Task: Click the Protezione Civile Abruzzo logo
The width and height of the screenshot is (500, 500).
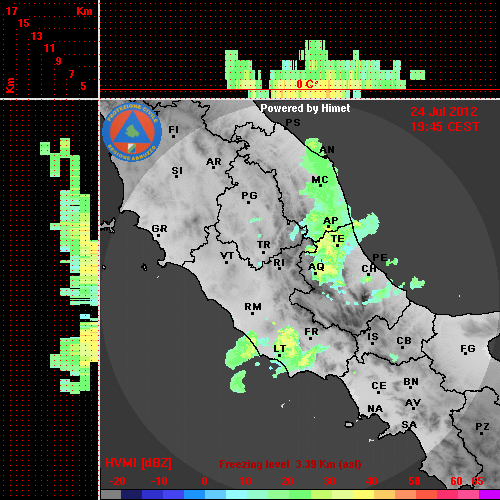Action: pyautogui.click(x=132, y=132)
